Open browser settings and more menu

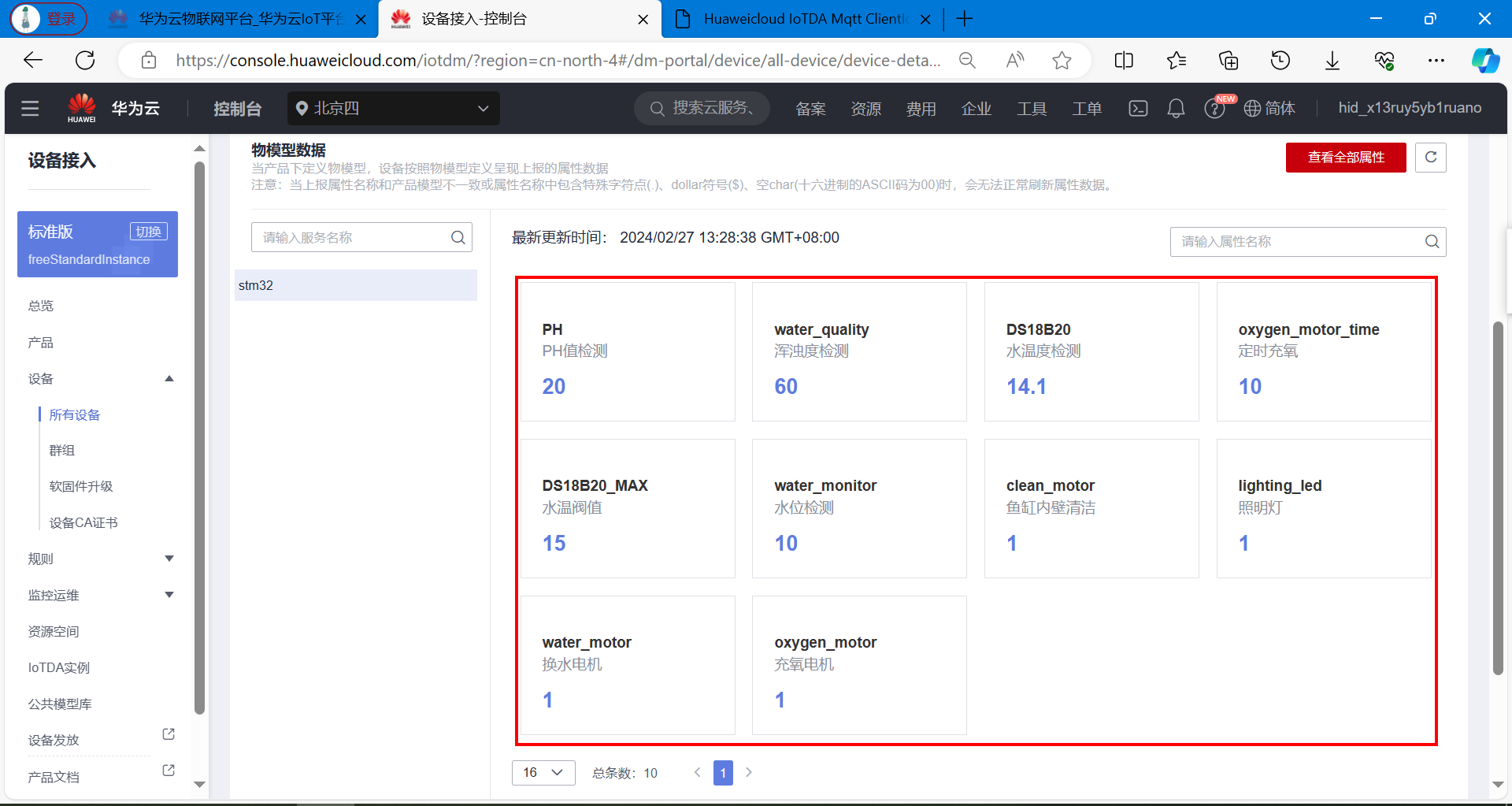tap(1436, 61)
